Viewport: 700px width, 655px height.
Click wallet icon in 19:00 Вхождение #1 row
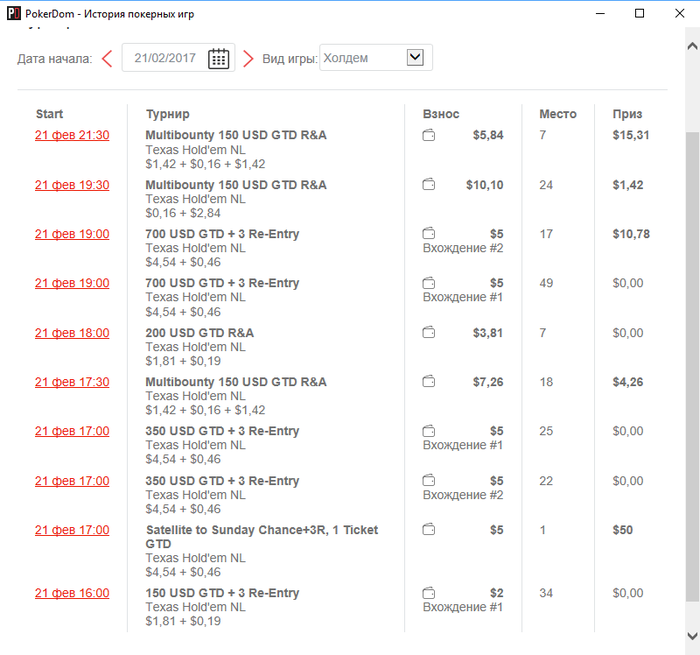click(x=429, y=283)
